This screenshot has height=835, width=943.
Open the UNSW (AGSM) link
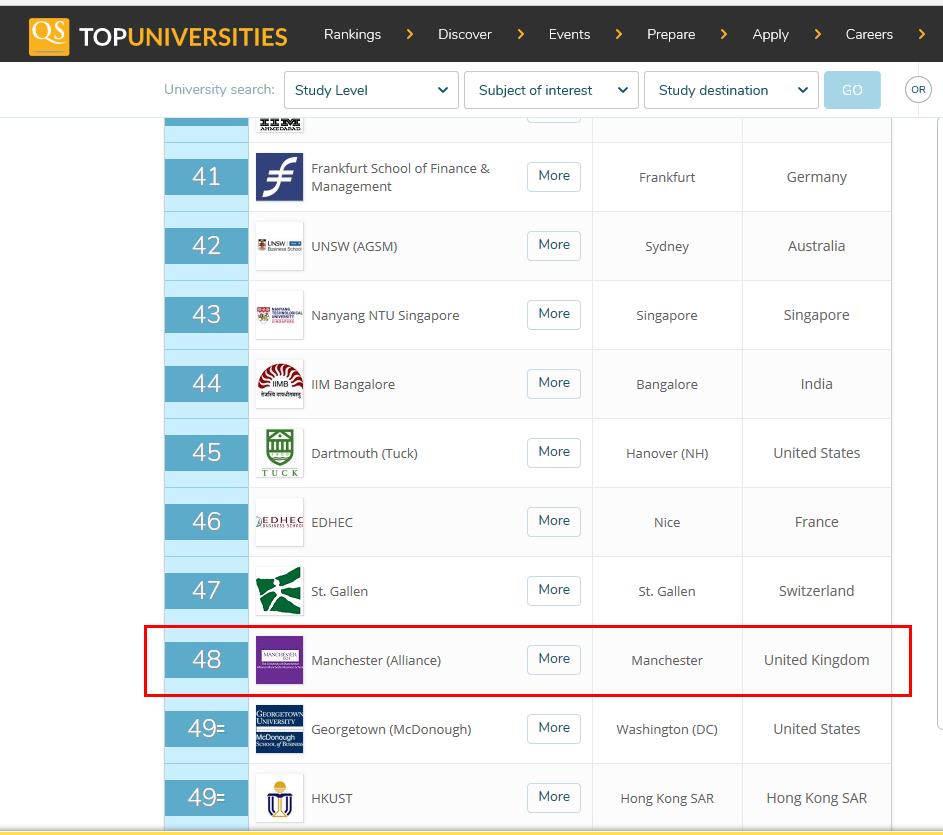coord(354,246)
